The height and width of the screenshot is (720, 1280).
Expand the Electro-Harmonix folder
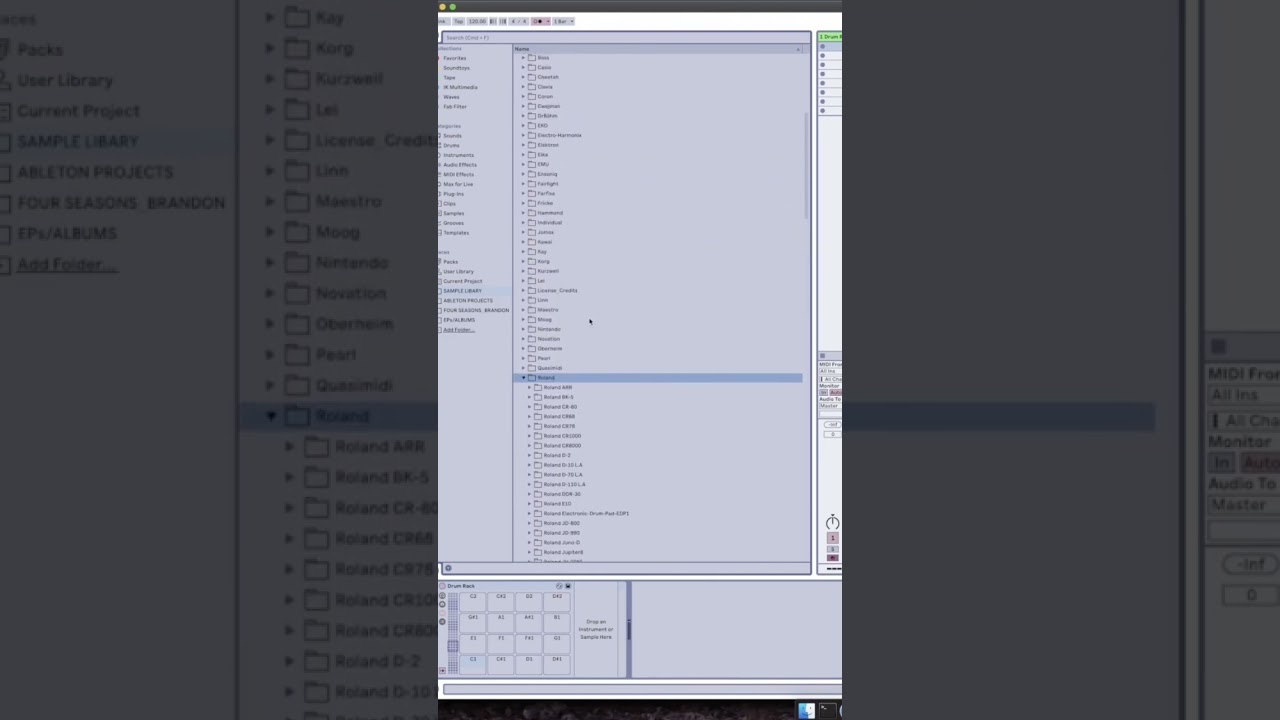click(x=522, y=135)
